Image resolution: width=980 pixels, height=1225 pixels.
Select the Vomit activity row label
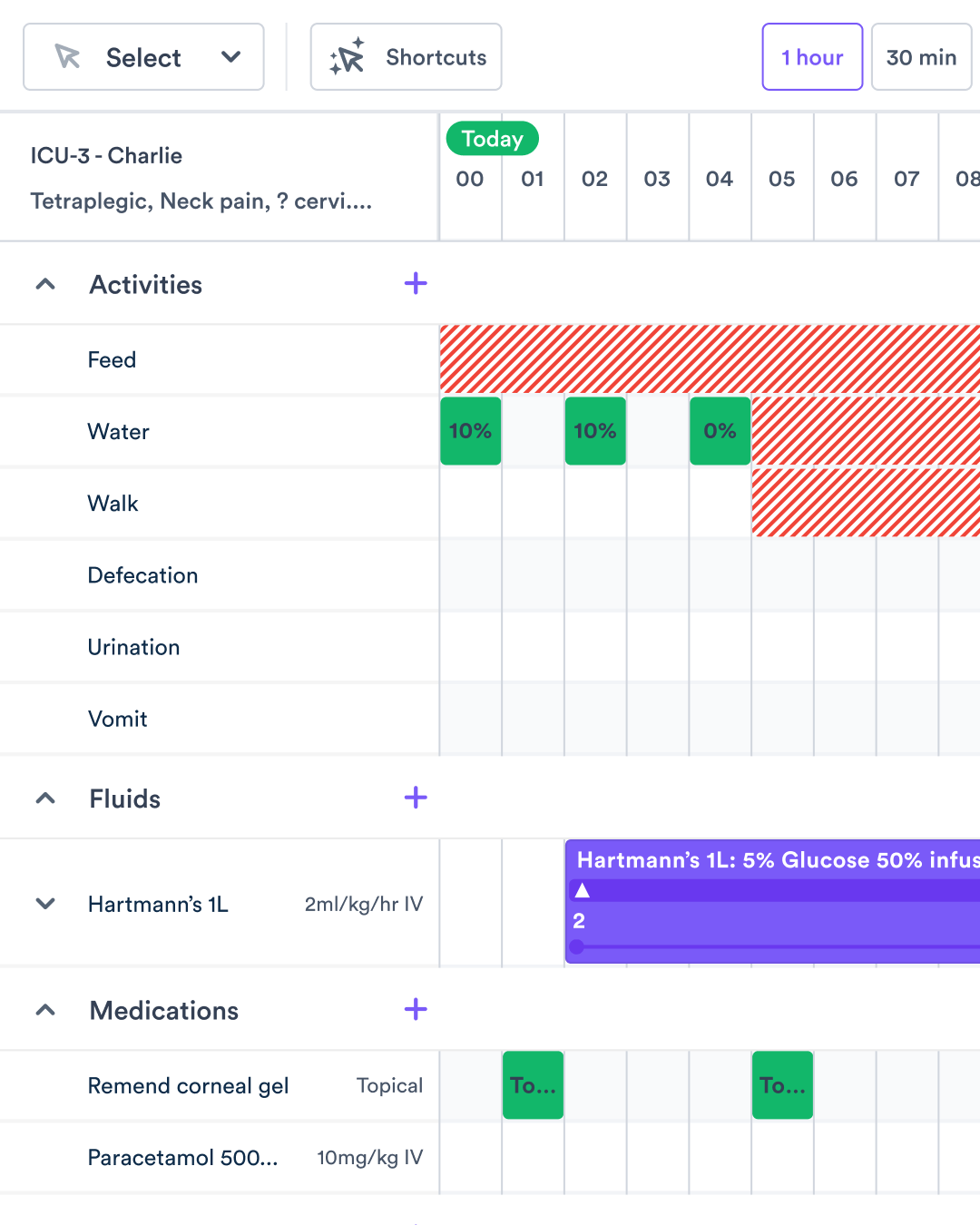pyautogui.click(x=117, y=719)
